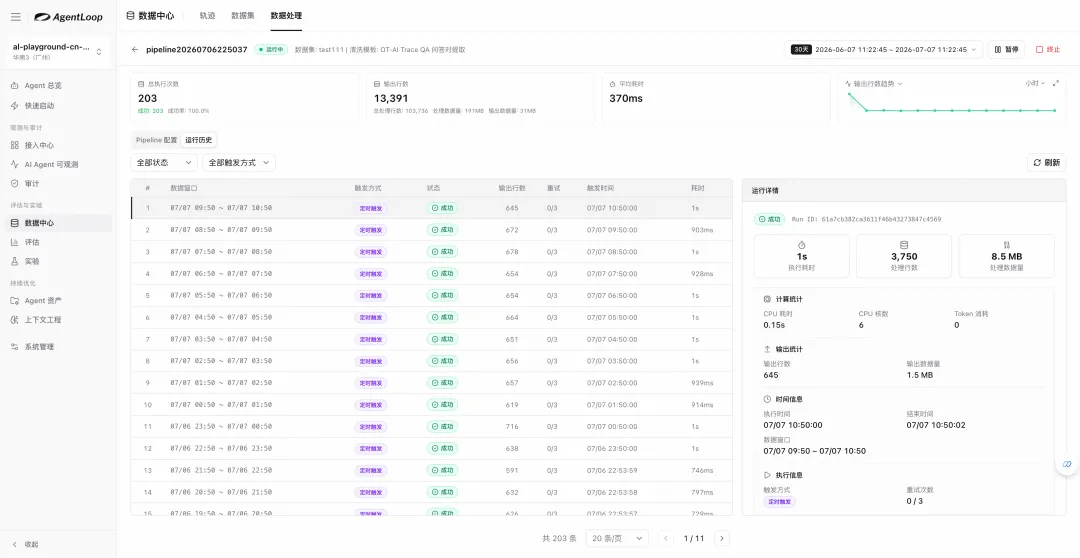Click the floating link icon at right edge
This screenshot has width=1080, height=558.
point(1067,464)
